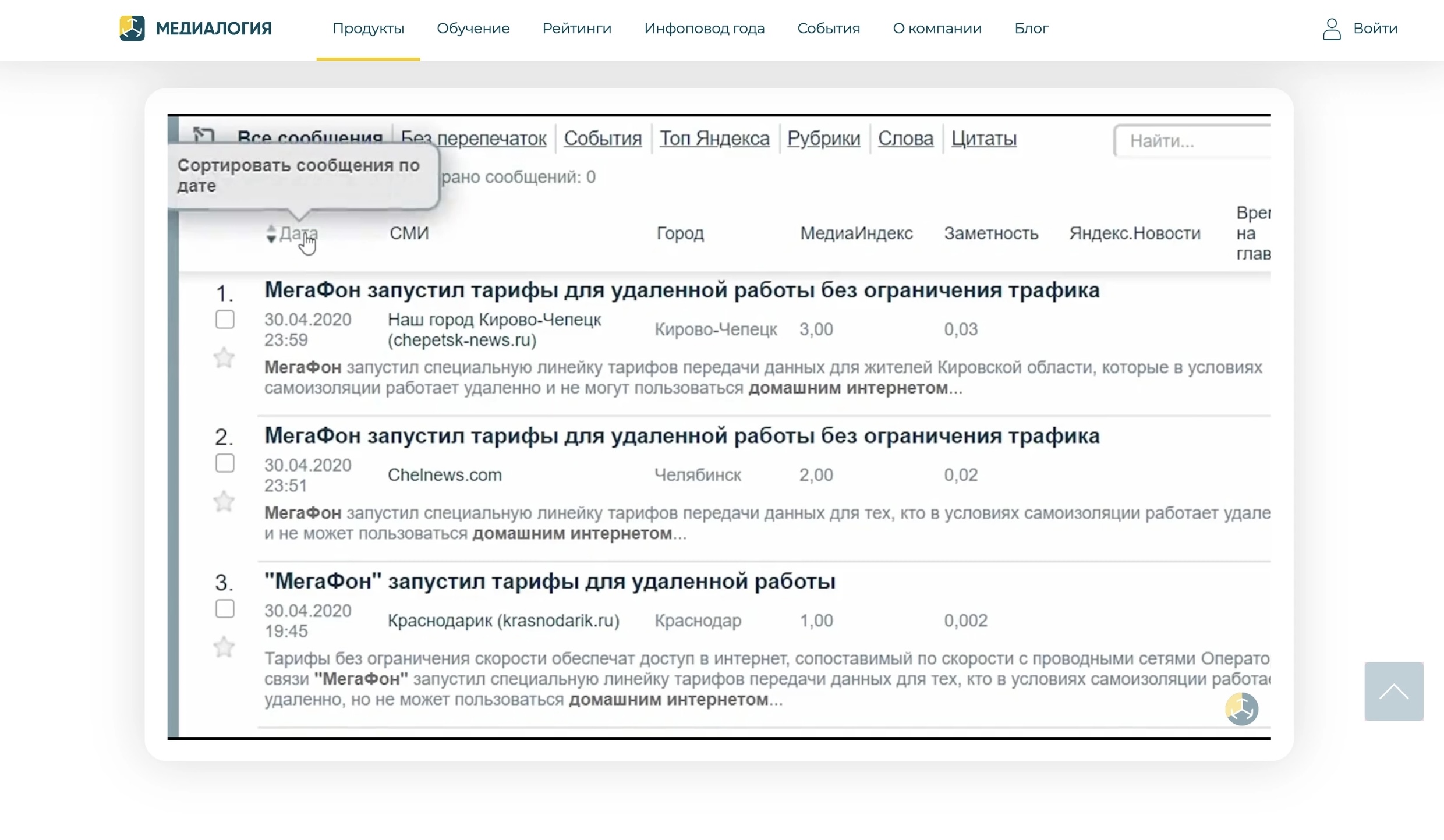Viewport: 1444px width, 840px height.
Task: Click source Краснодарик (krasnodarik.ru)
Action: pos(503,621)
